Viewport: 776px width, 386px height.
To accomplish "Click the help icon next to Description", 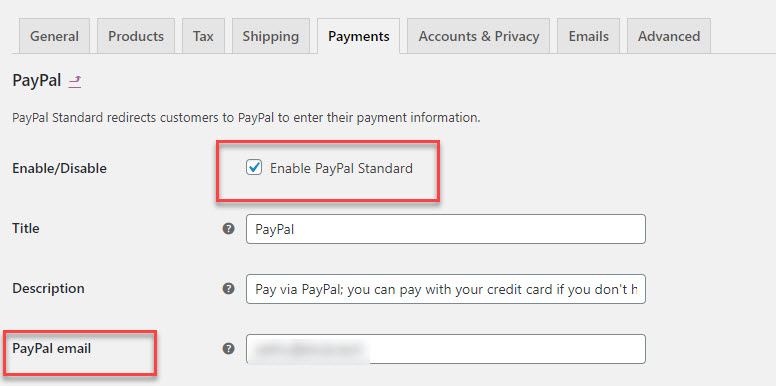I will pos(228,289).
